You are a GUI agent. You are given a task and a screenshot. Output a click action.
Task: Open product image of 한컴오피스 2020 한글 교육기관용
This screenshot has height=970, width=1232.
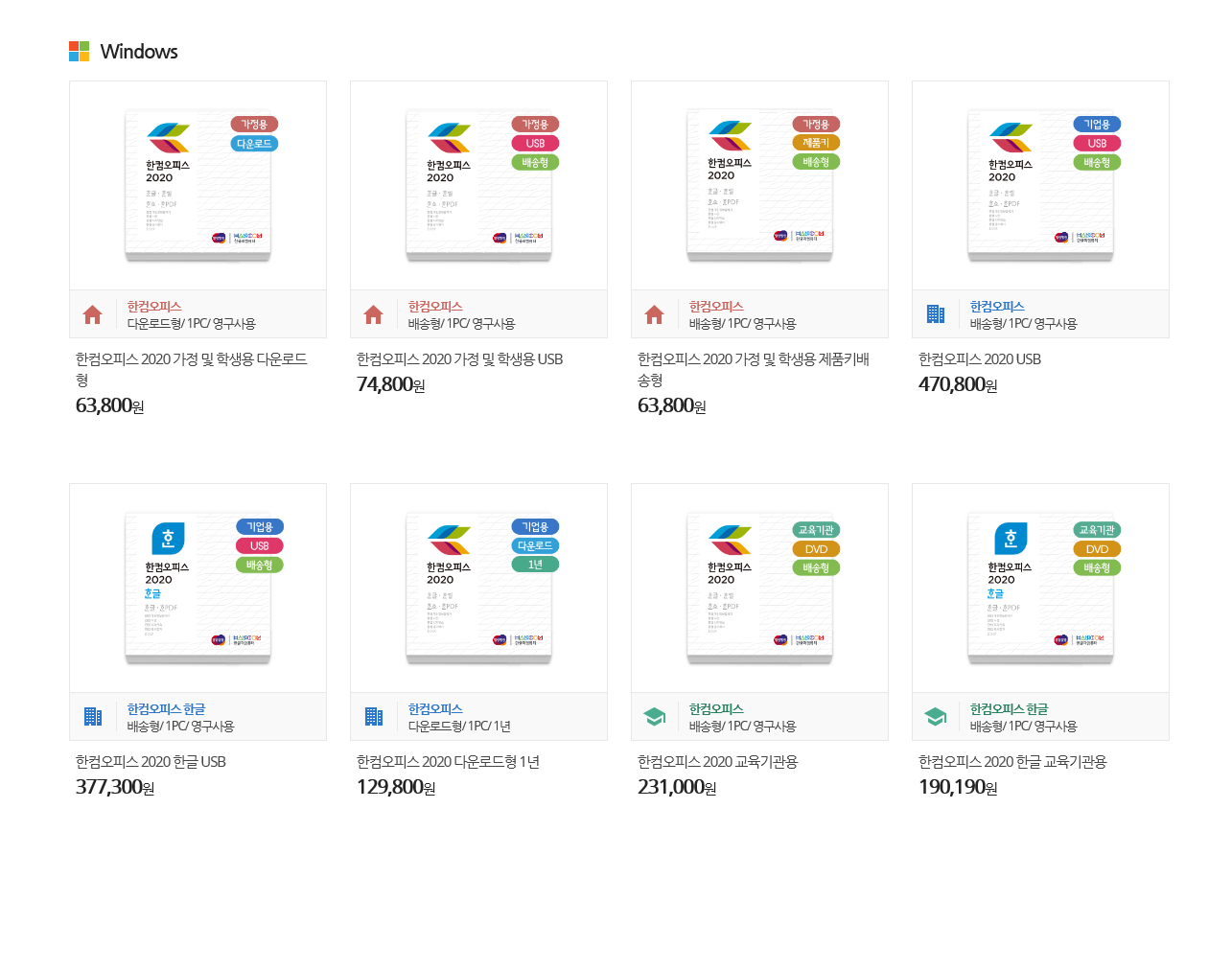point(1040,588)
